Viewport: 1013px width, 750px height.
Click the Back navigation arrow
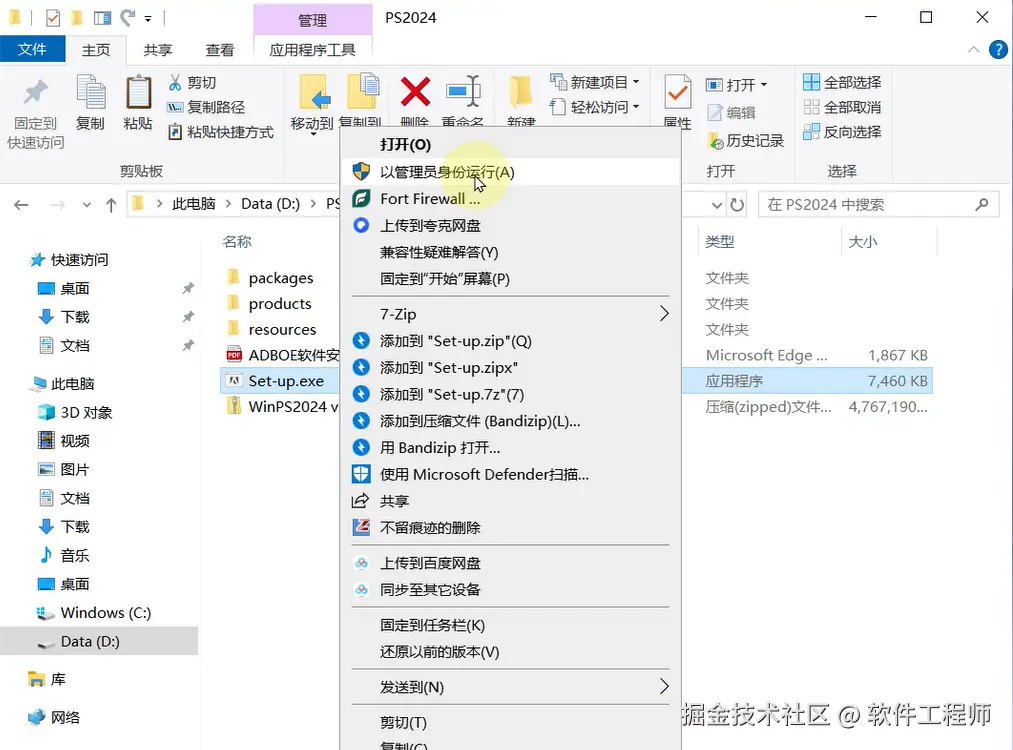(21, 205)
